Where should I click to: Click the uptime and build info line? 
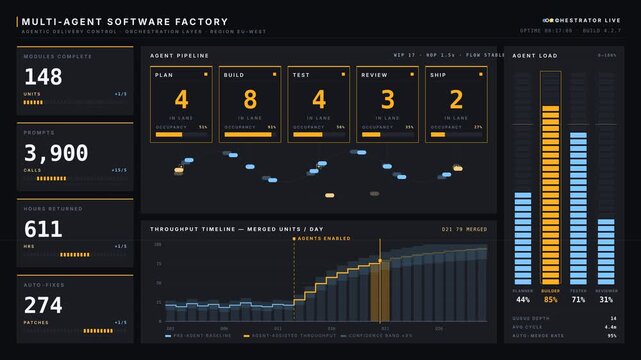point(570,31)
